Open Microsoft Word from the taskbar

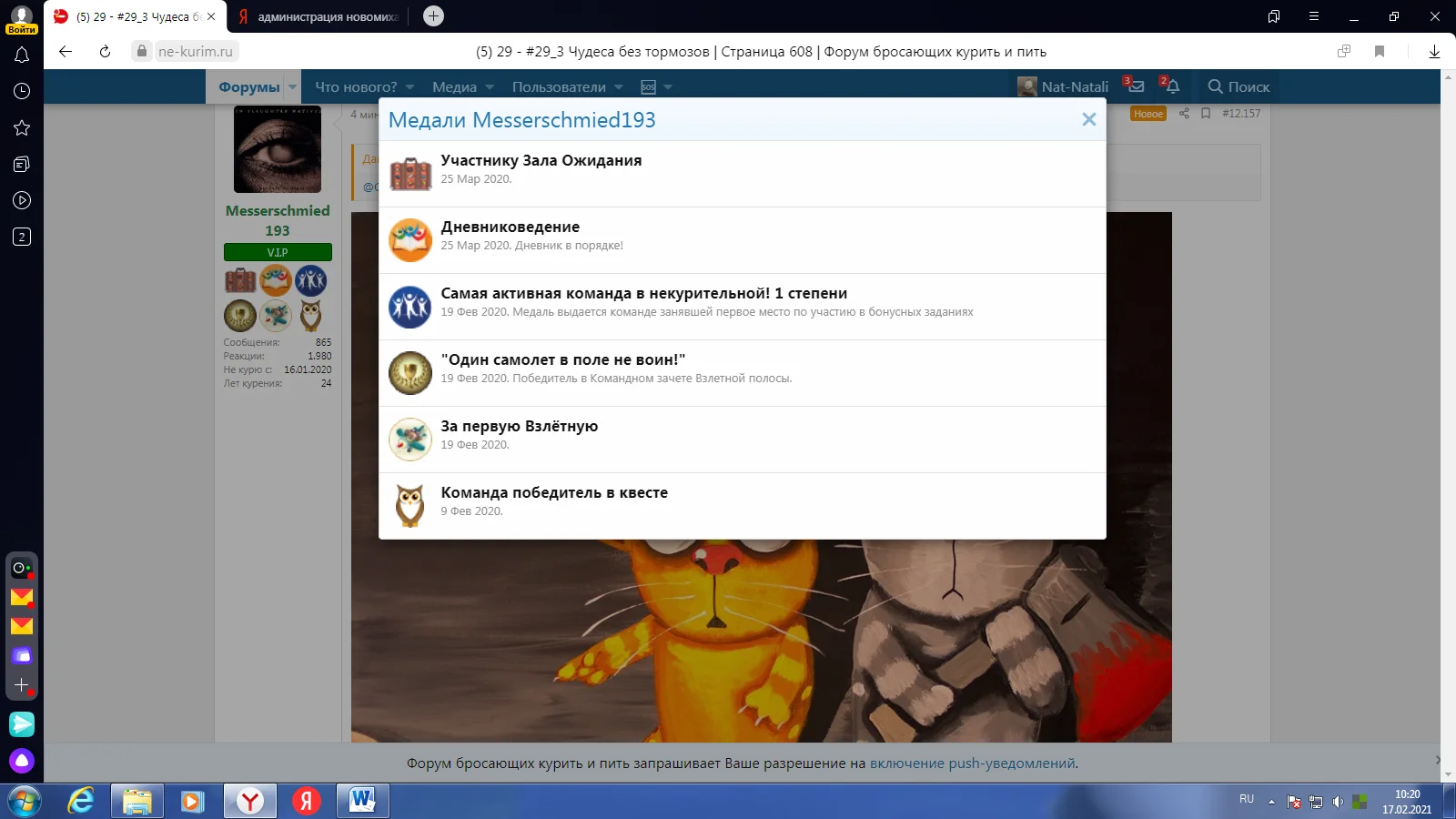point(362,801)
